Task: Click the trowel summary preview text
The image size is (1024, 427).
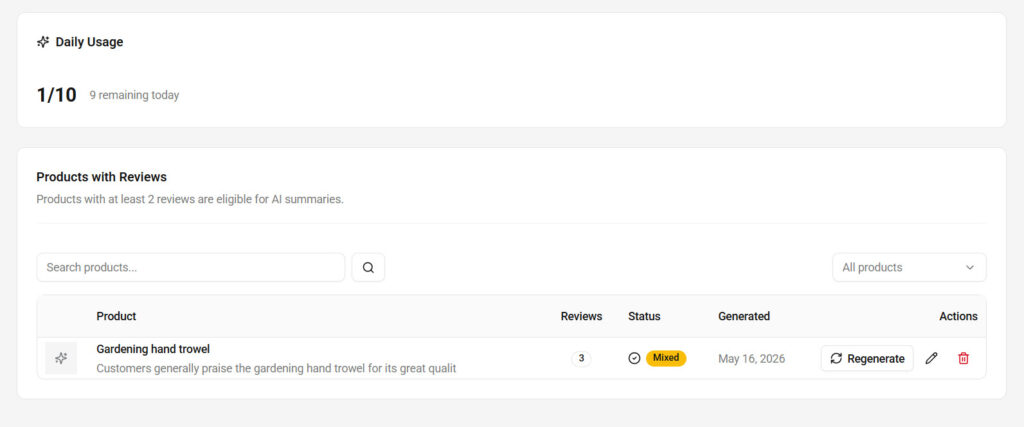Action: click(x=276, y=368)
